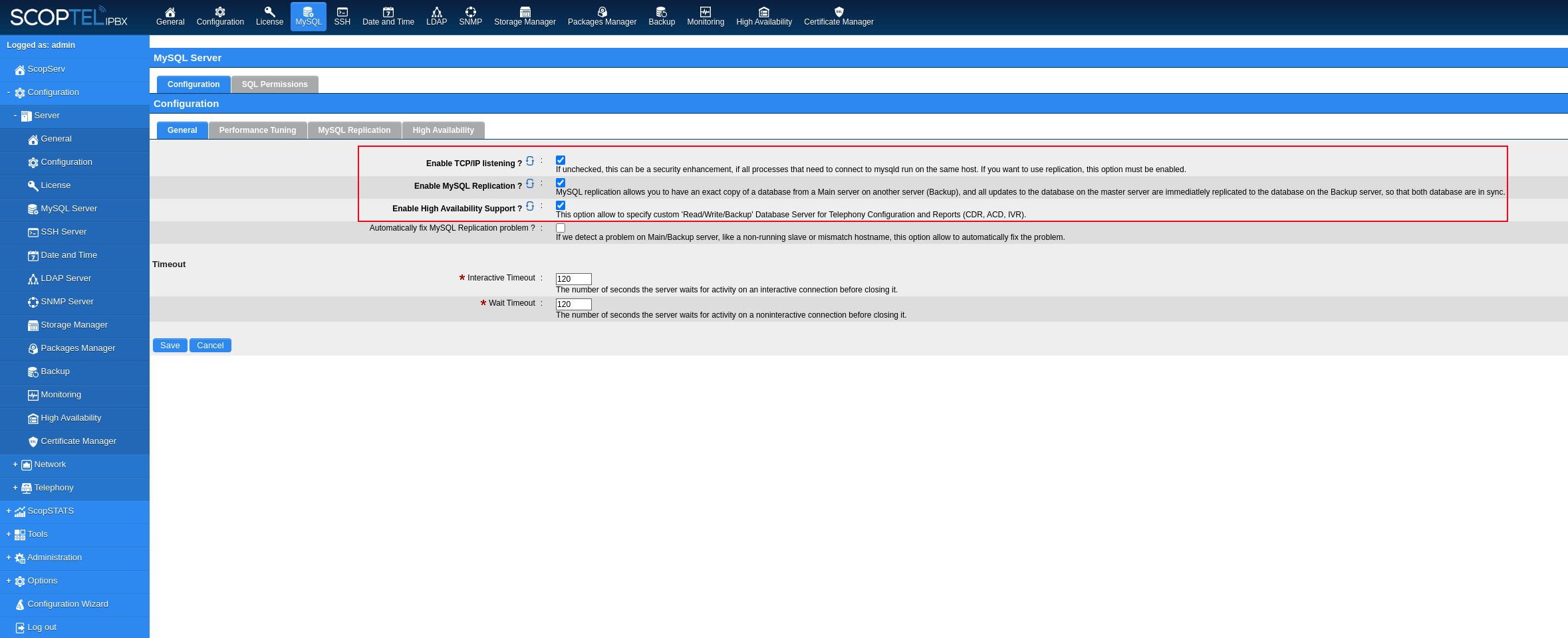Image resolution: width=1568 pixels, height=638 pixels.
Task: Open Backup icon in top toolbar
Action: (662, 17)
